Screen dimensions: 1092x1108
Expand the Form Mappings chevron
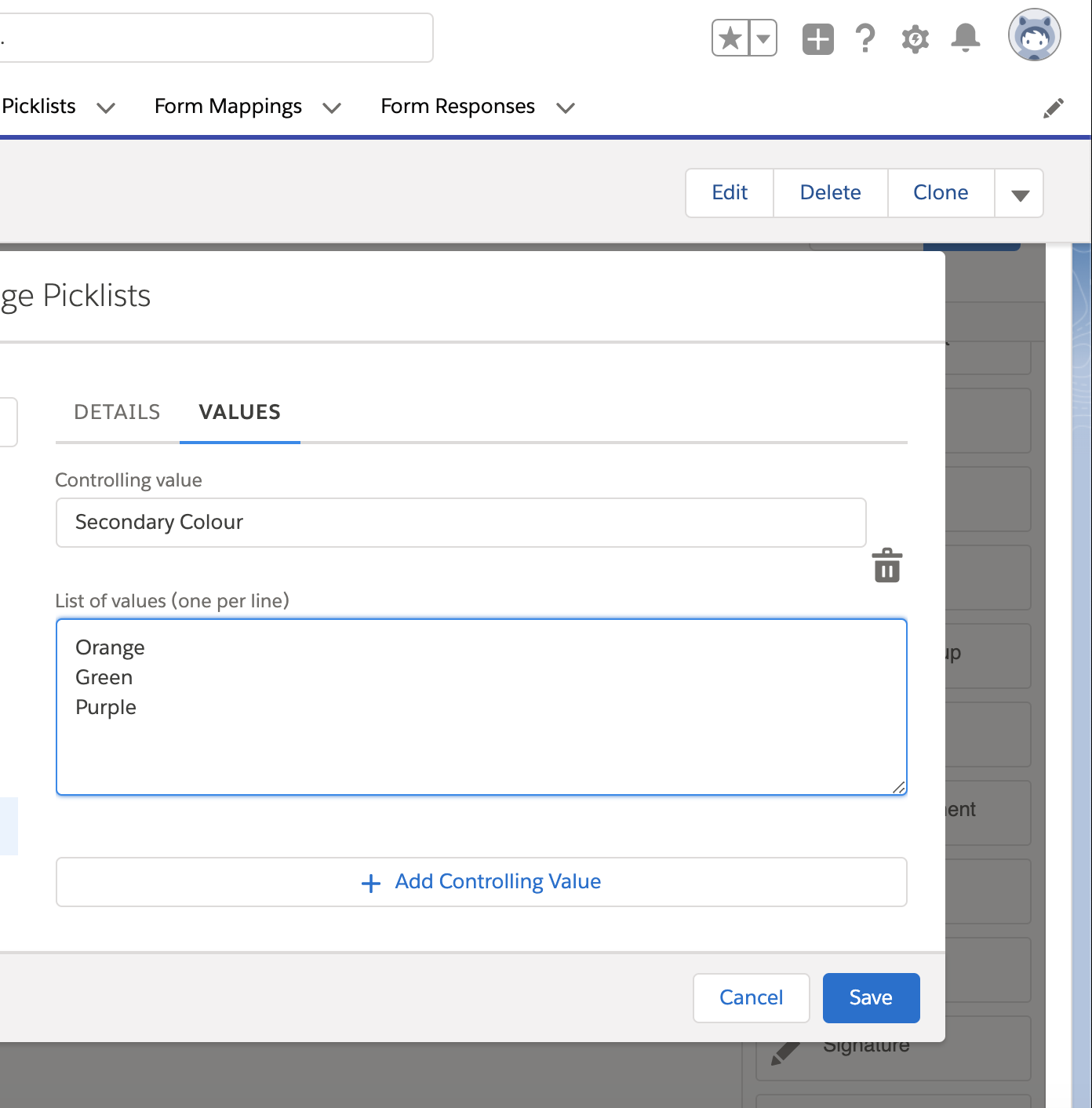coord(331,108)
